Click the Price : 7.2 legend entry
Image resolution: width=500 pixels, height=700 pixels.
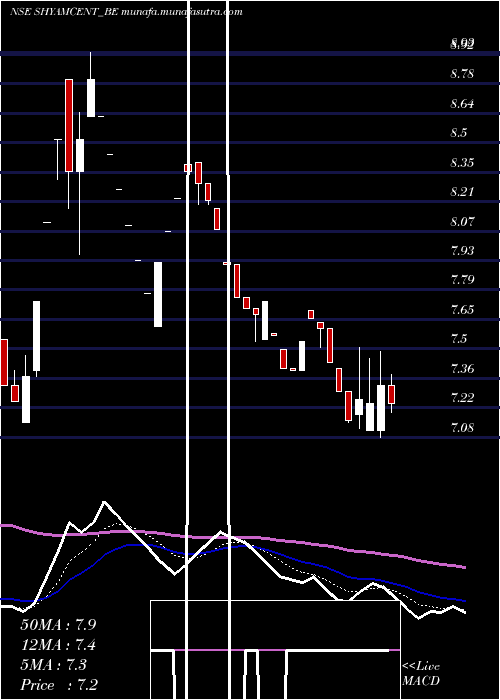click(x=59, y=685)
